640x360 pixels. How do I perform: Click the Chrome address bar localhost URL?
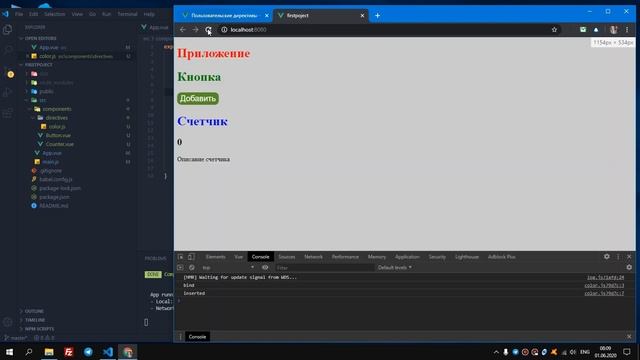point(248,30)
